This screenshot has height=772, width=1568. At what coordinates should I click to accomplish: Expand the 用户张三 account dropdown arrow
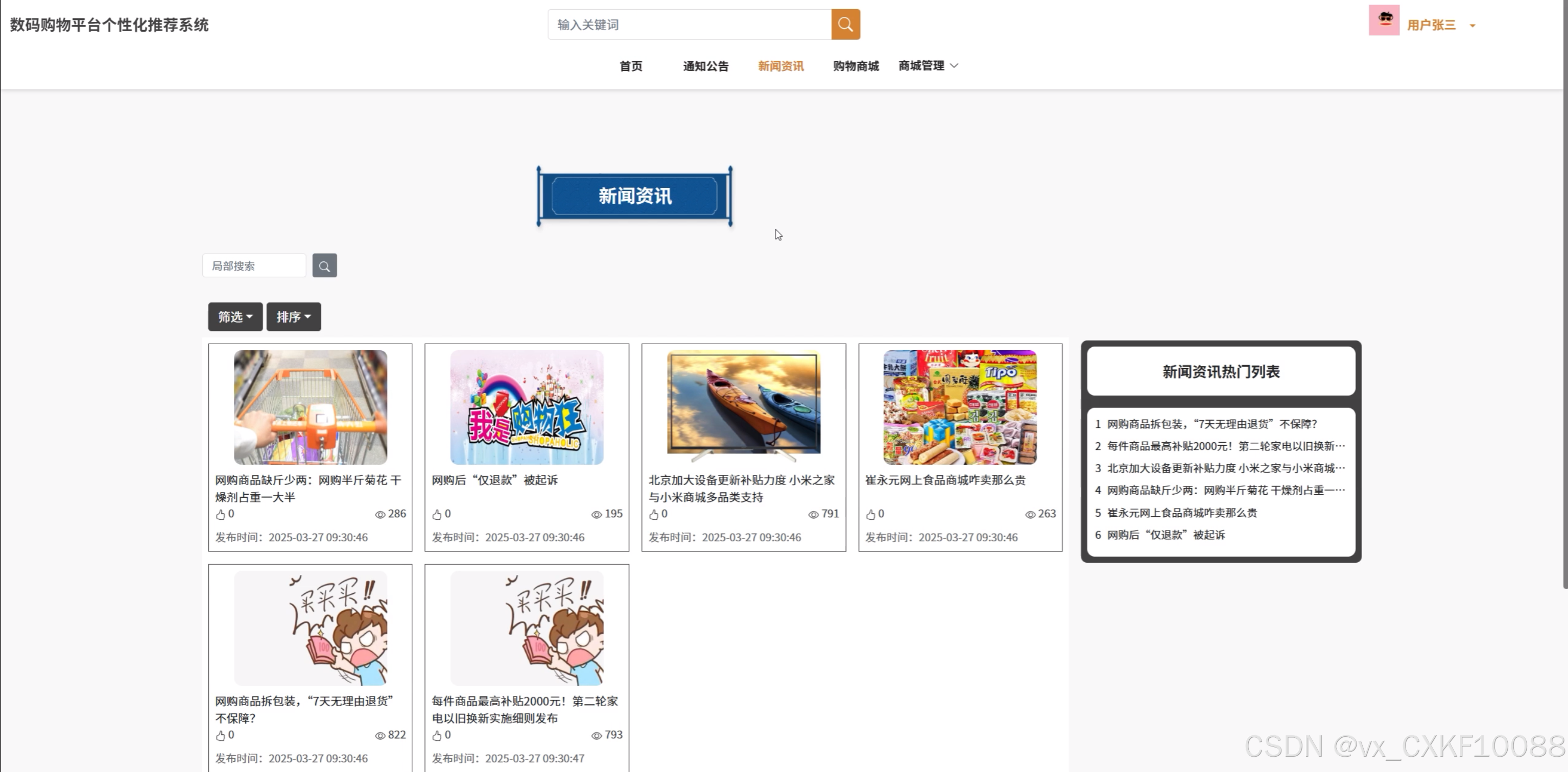1472,26
